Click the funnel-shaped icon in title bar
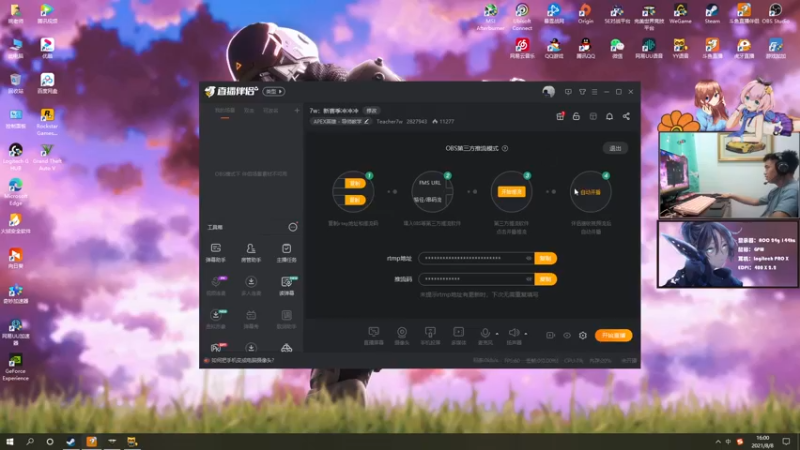800x450 pixels. (582, 92)
